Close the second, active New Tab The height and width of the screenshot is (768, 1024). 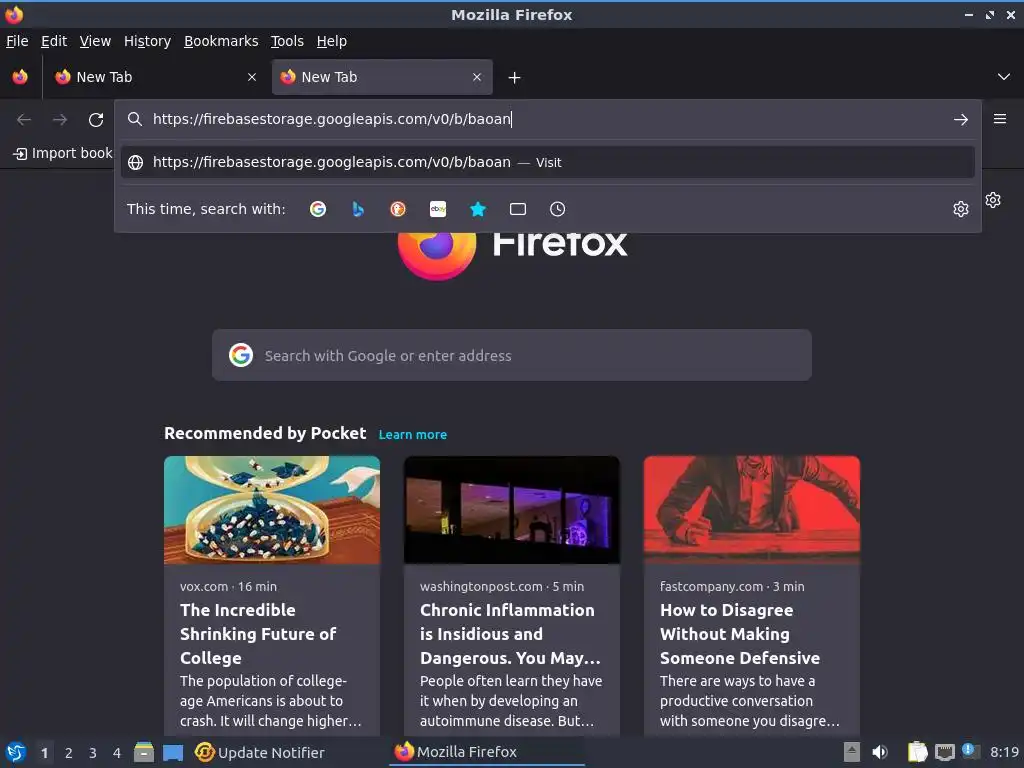pos(477,77)
